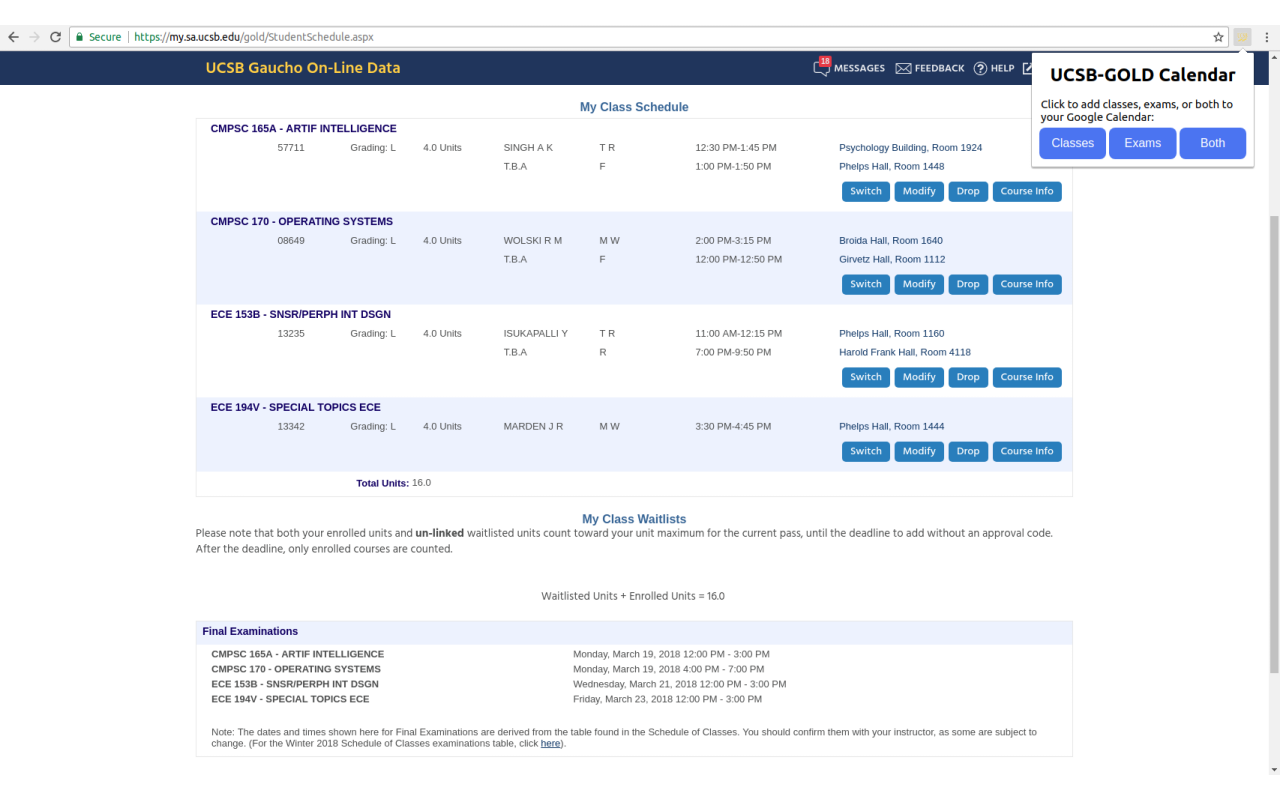
Task: Click instructor name WOLSKI R M
Action: coord(533,241)
